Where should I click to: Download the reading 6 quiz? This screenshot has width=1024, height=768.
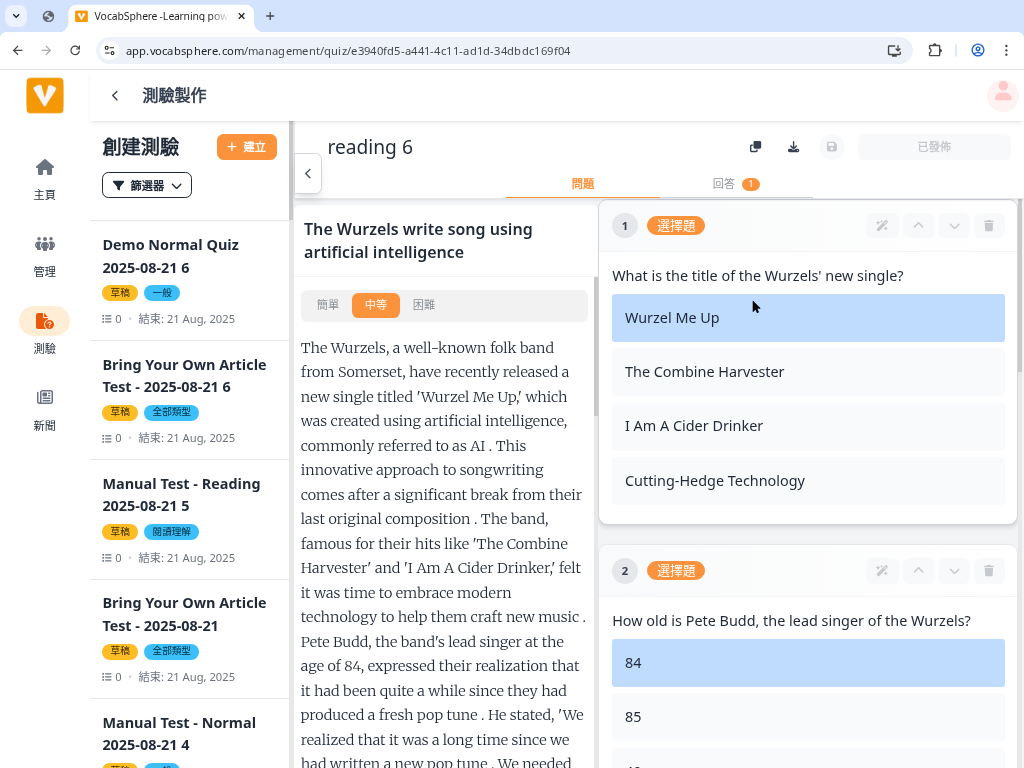point(793,146)
